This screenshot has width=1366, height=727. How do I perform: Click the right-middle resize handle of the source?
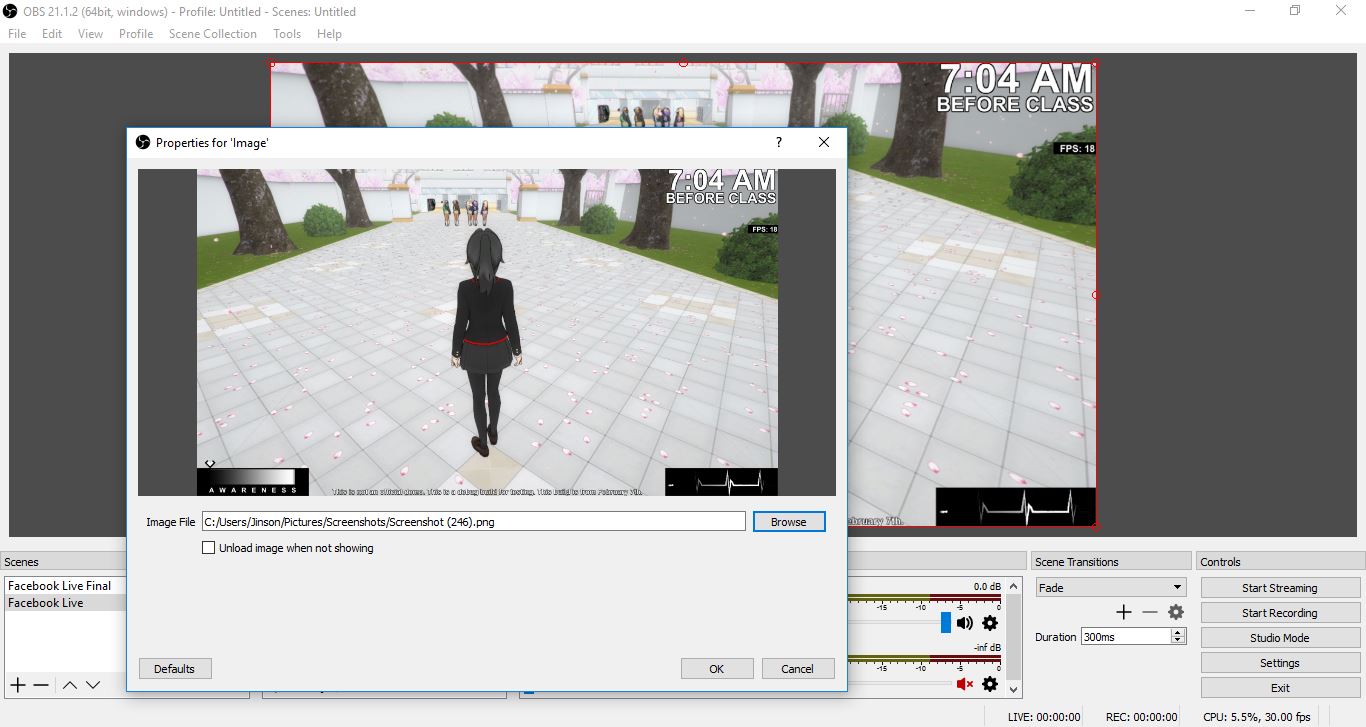1096,295
